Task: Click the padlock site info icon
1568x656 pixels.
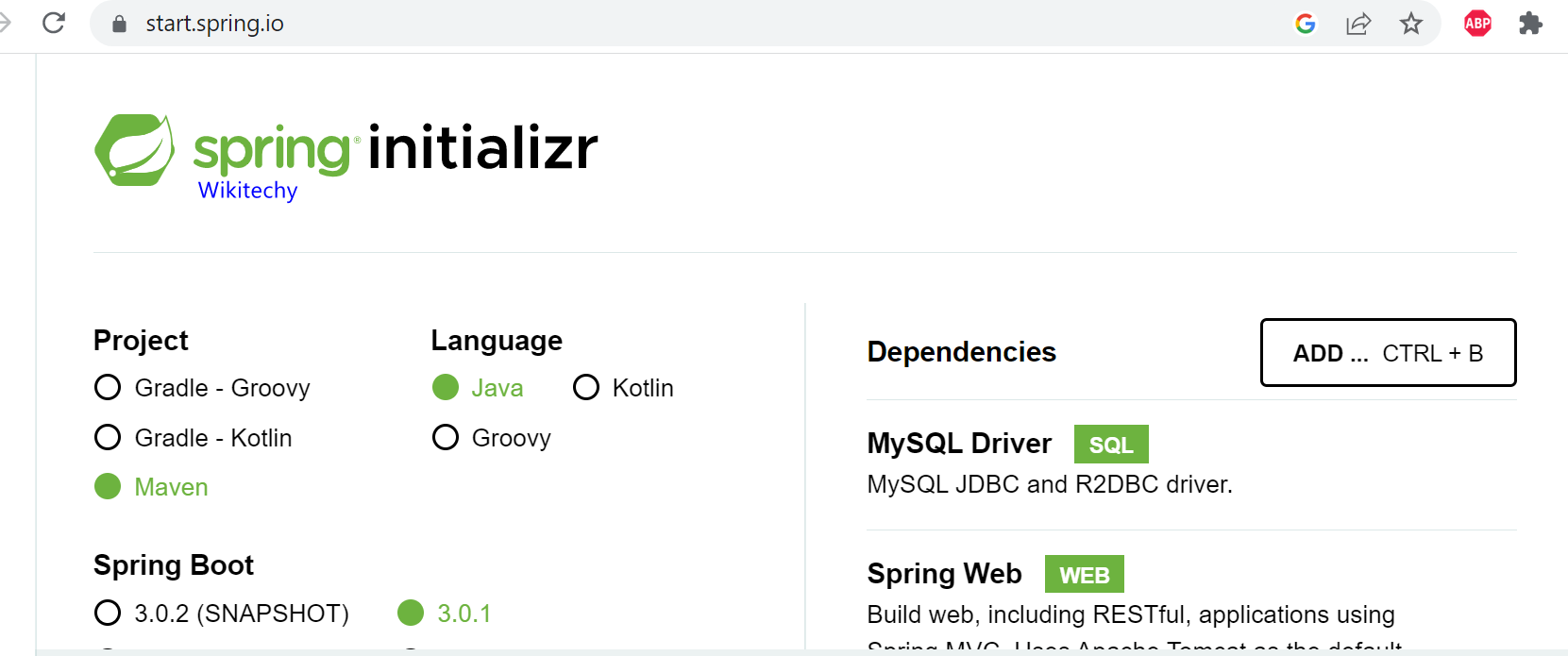Action: point(119,24)
